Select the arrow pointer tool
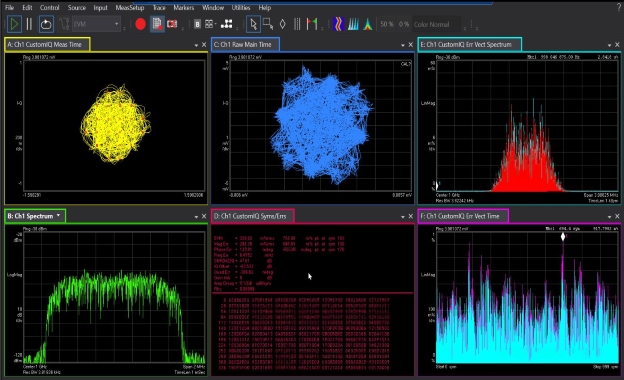Image resolution: width=624 pixels, height=380 pixels. [253, 24]
